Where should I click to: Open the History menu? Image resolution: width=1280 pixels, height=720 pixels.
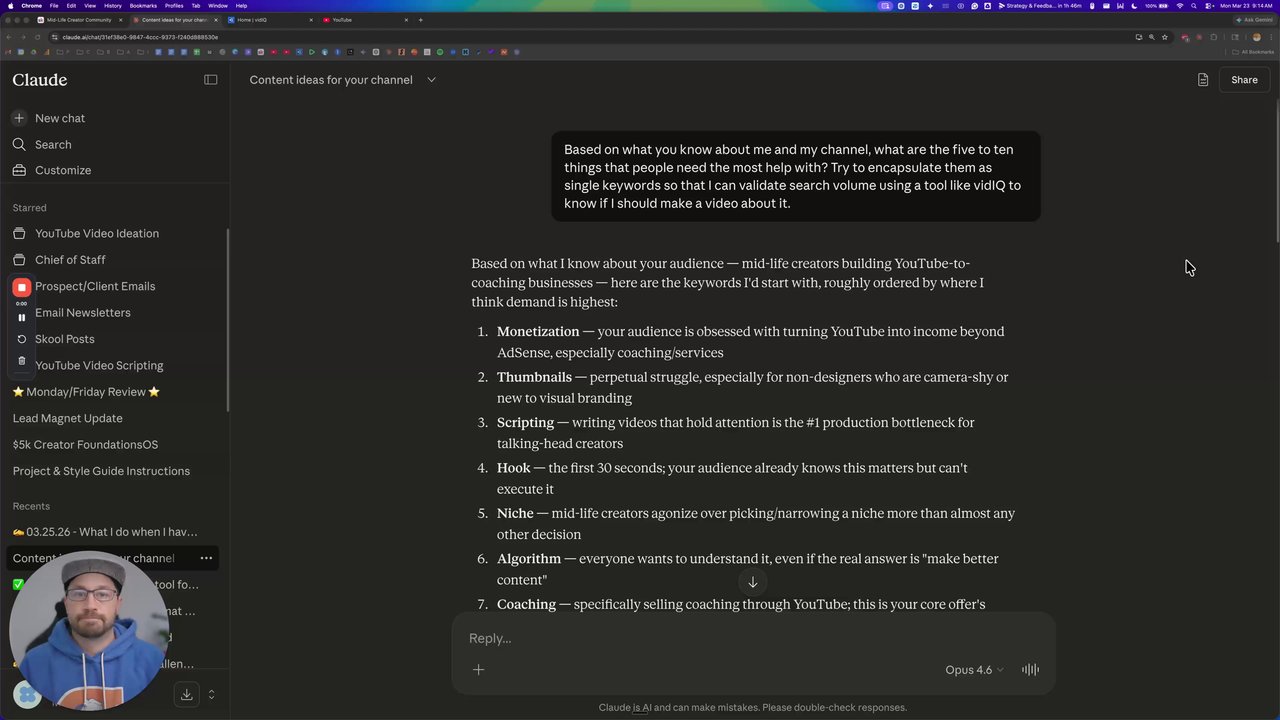click(113, 5)
